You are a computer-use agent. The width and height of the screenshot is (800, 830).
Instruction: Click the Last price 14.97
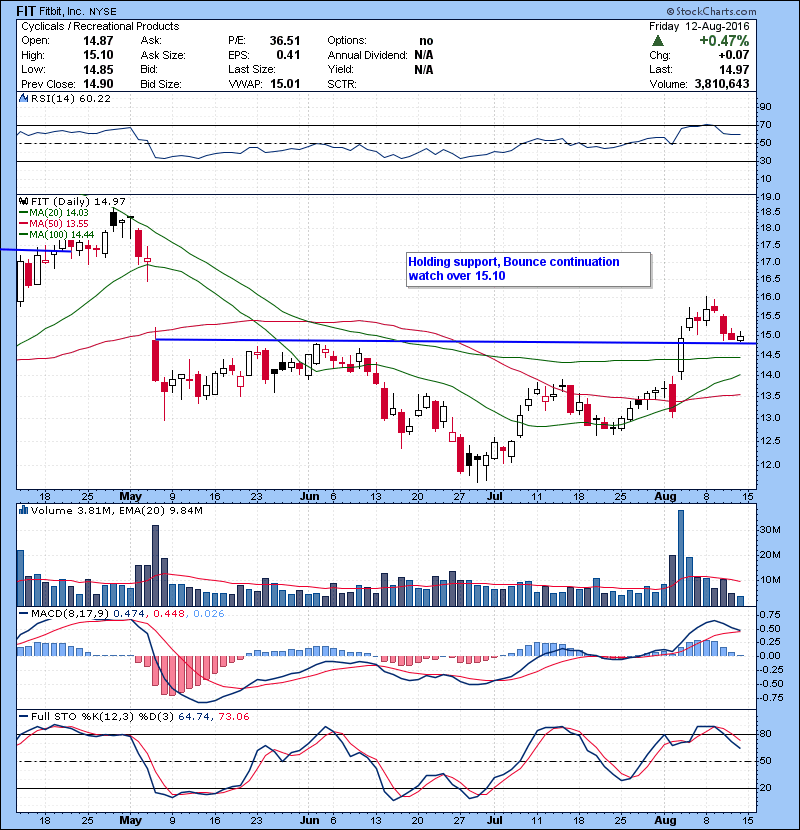pos(734,69)
